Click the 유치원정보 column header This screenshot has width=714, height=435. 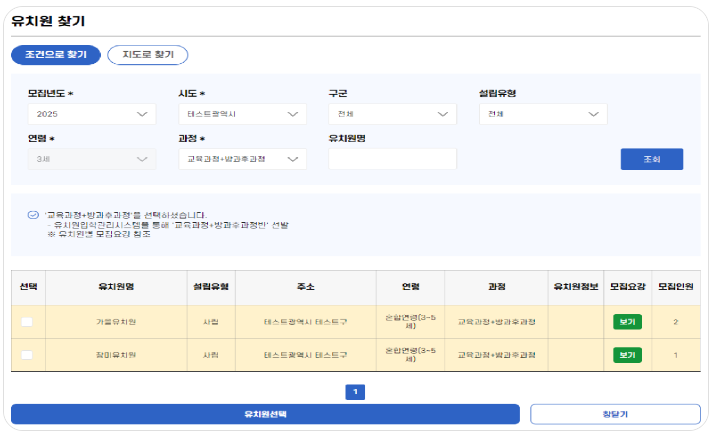(576, 287)
